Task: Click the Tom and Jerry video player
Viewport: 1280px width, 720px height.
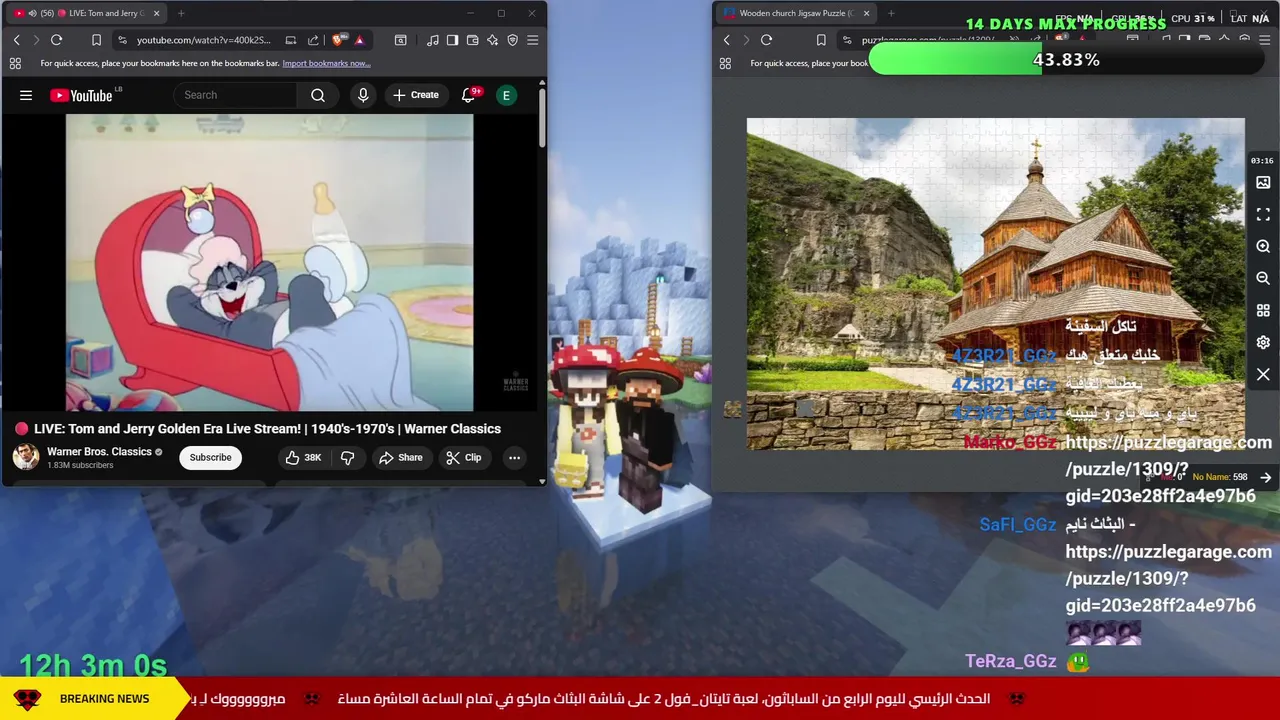Action: (x=269, y=262)
